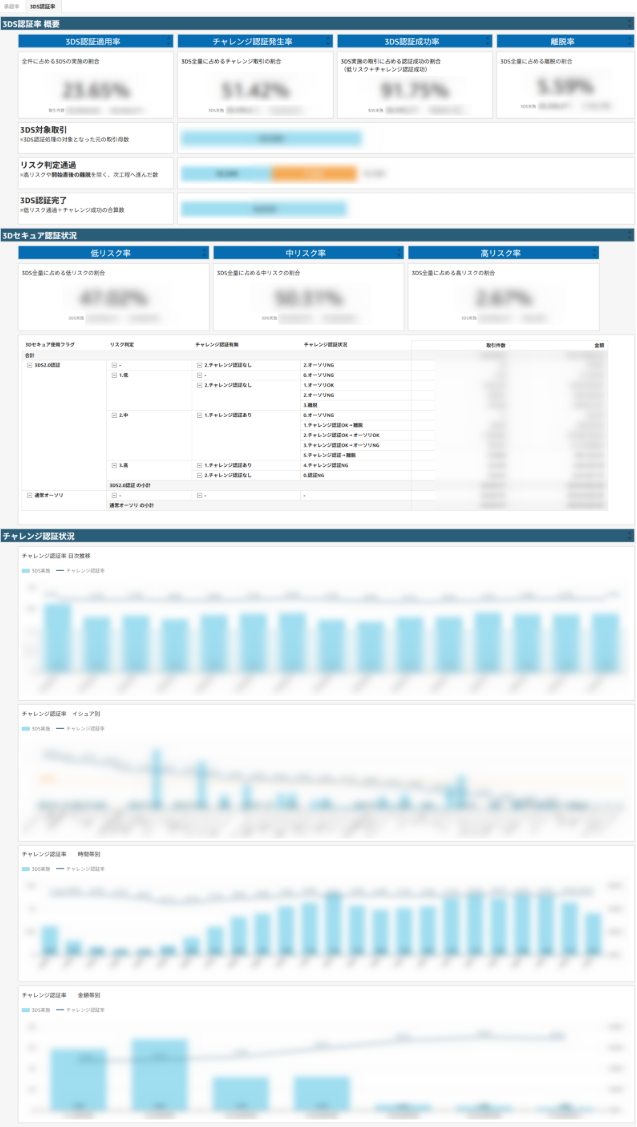Collapse the 3.高 risk row

(114, 465)
